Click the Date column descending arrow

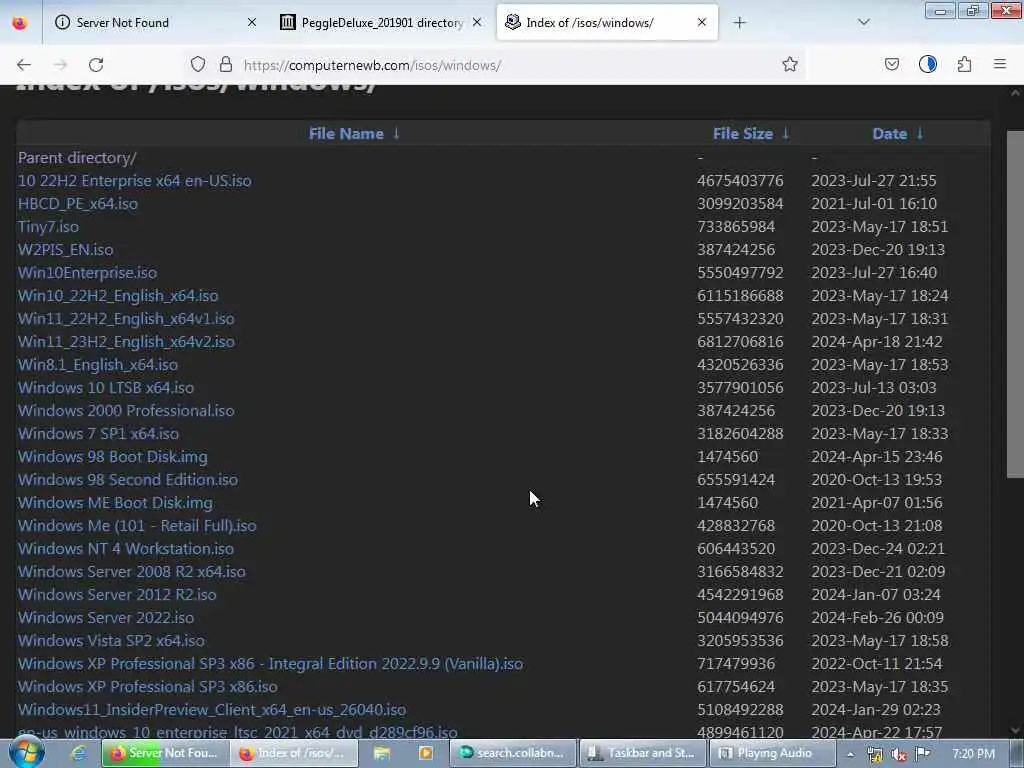[920, 134]
